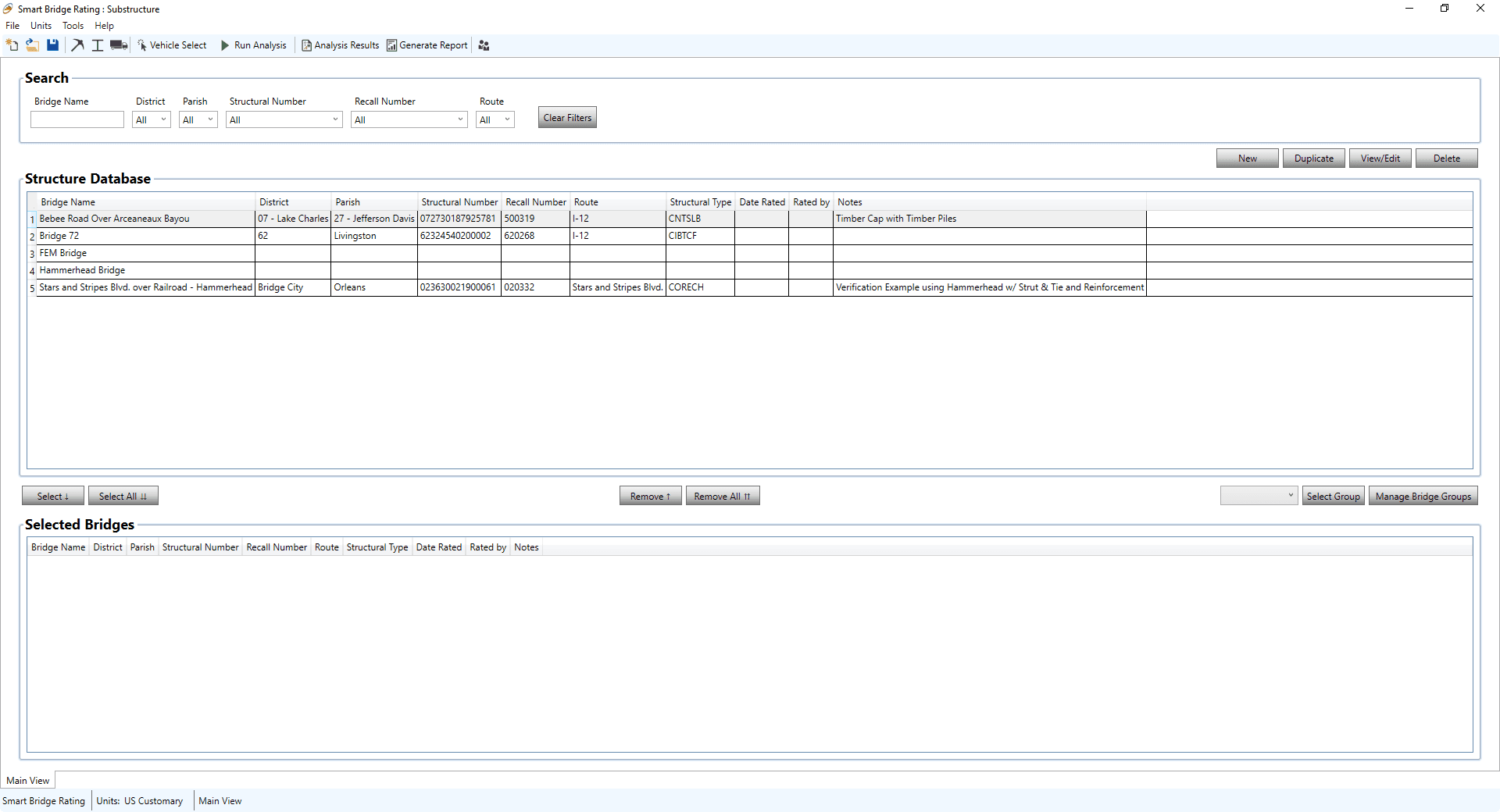
Task: Click in the Bridge Name search field
Action: (x=77, y=119)
